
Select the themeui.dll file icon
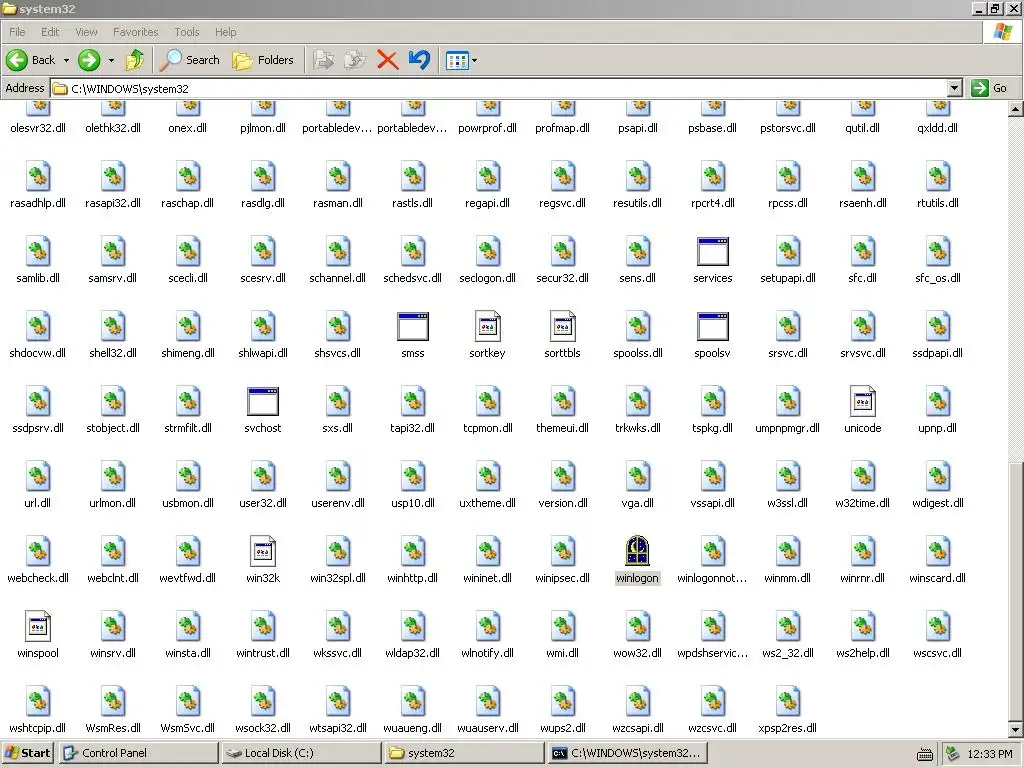[x=562, y=402]
